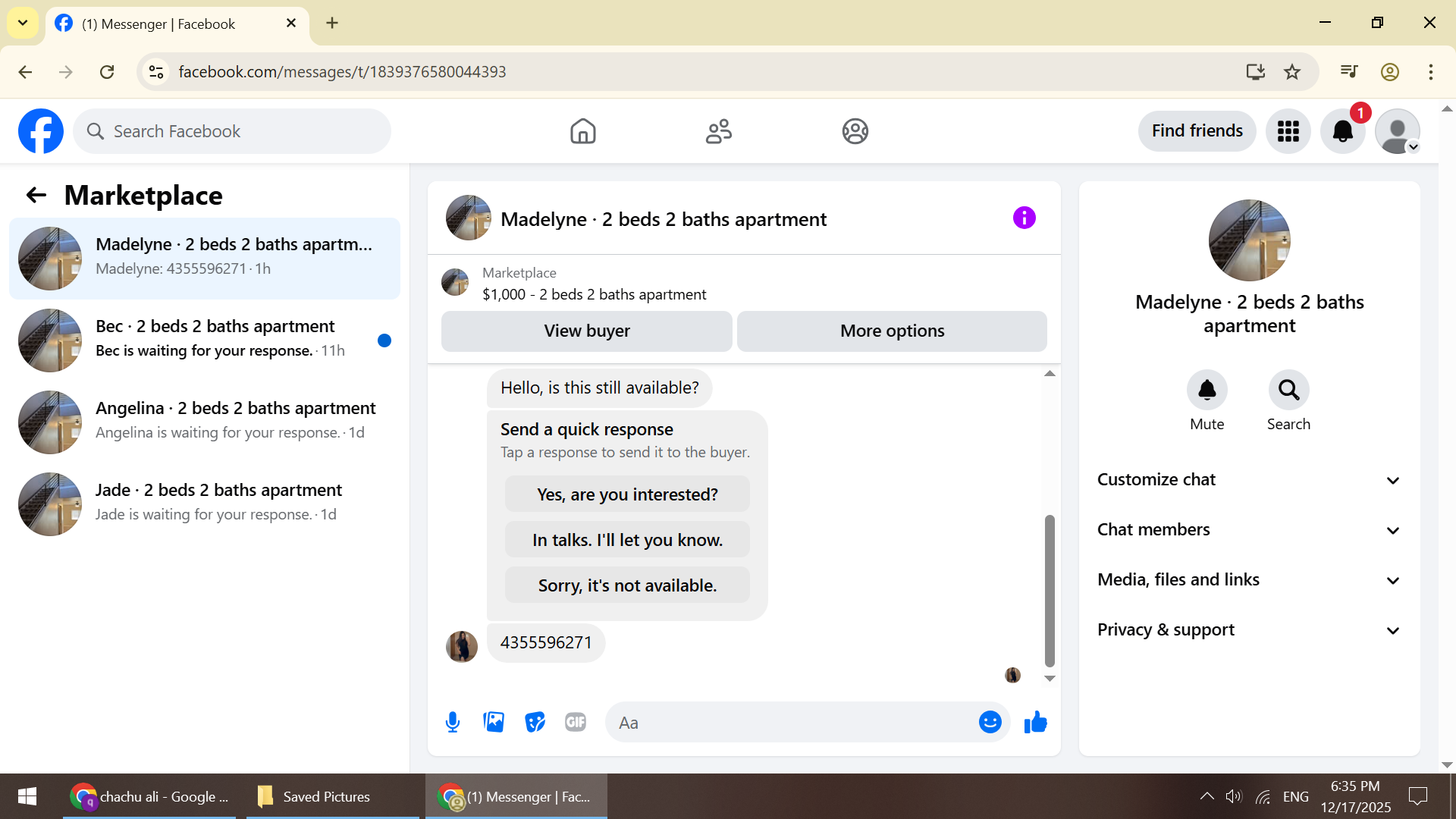Click the View buyer button
The height and width of the screenshot is (819, 1456).
coord(586,331)
